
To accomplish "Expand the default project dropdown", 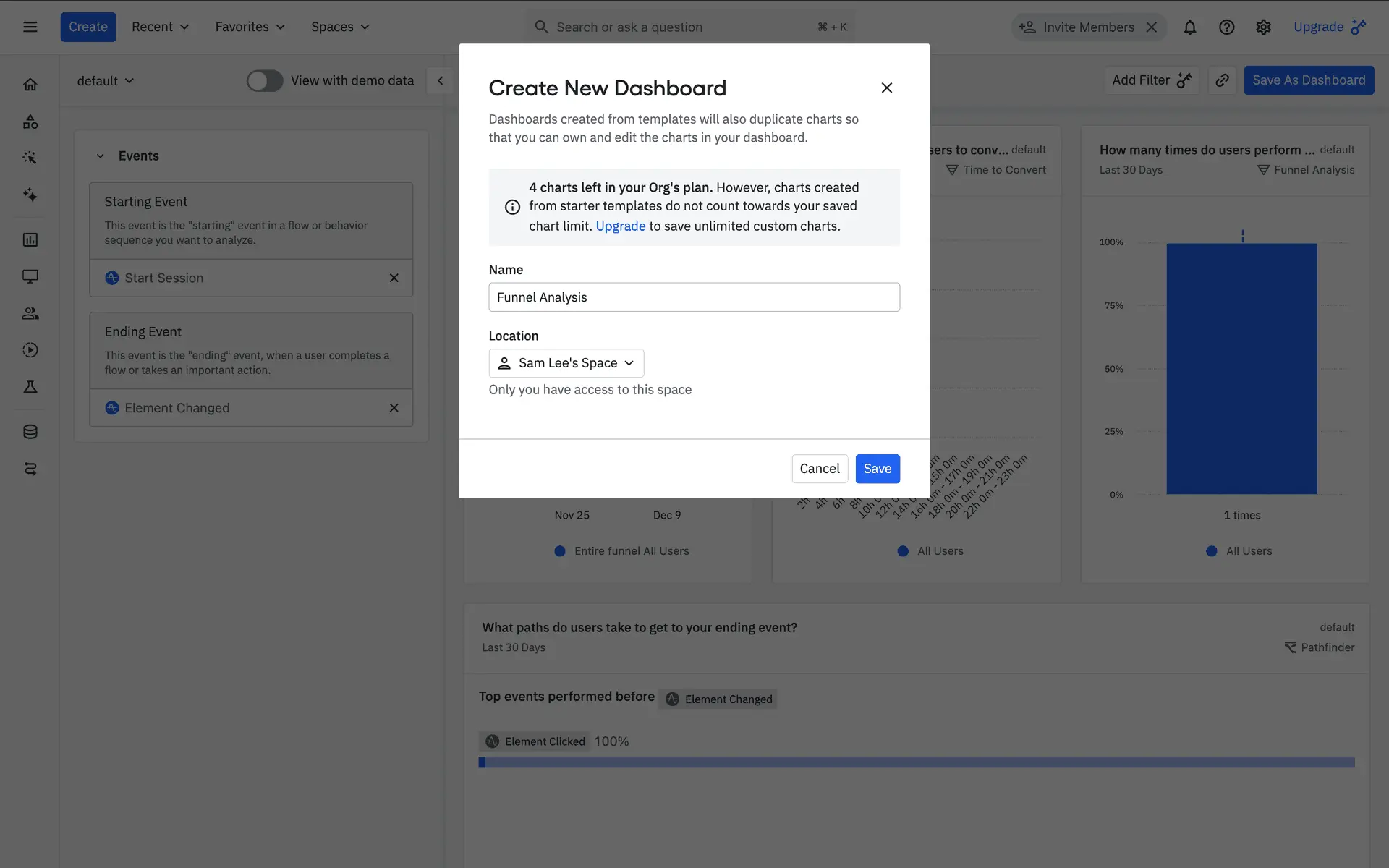I will point(106,81).
